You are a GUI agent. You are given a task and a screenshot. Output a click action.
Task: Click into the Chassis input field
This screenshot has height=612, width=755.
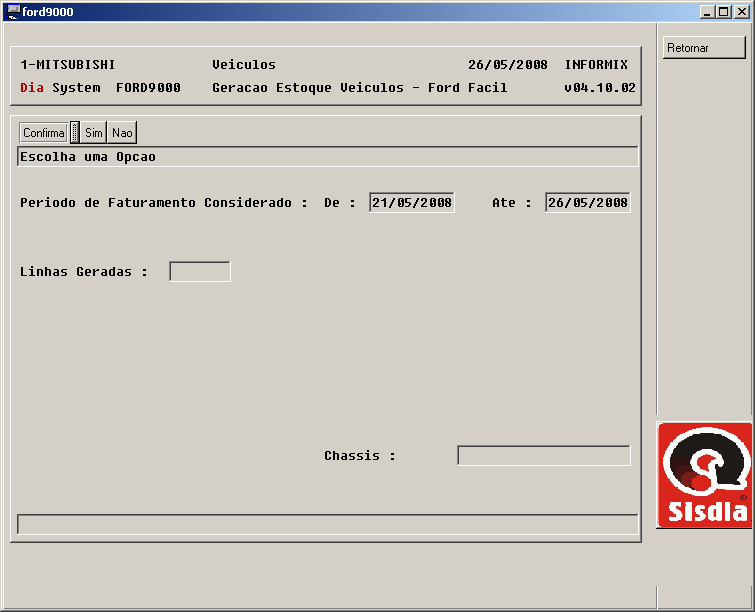(544, 456)
